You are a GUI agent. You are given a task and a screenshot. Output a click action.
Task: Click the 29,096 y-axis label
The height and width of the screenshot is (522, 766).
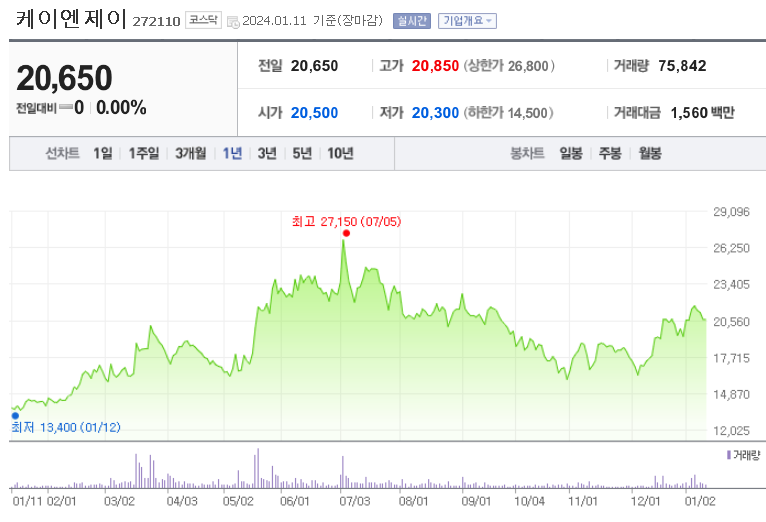[731, 212]
